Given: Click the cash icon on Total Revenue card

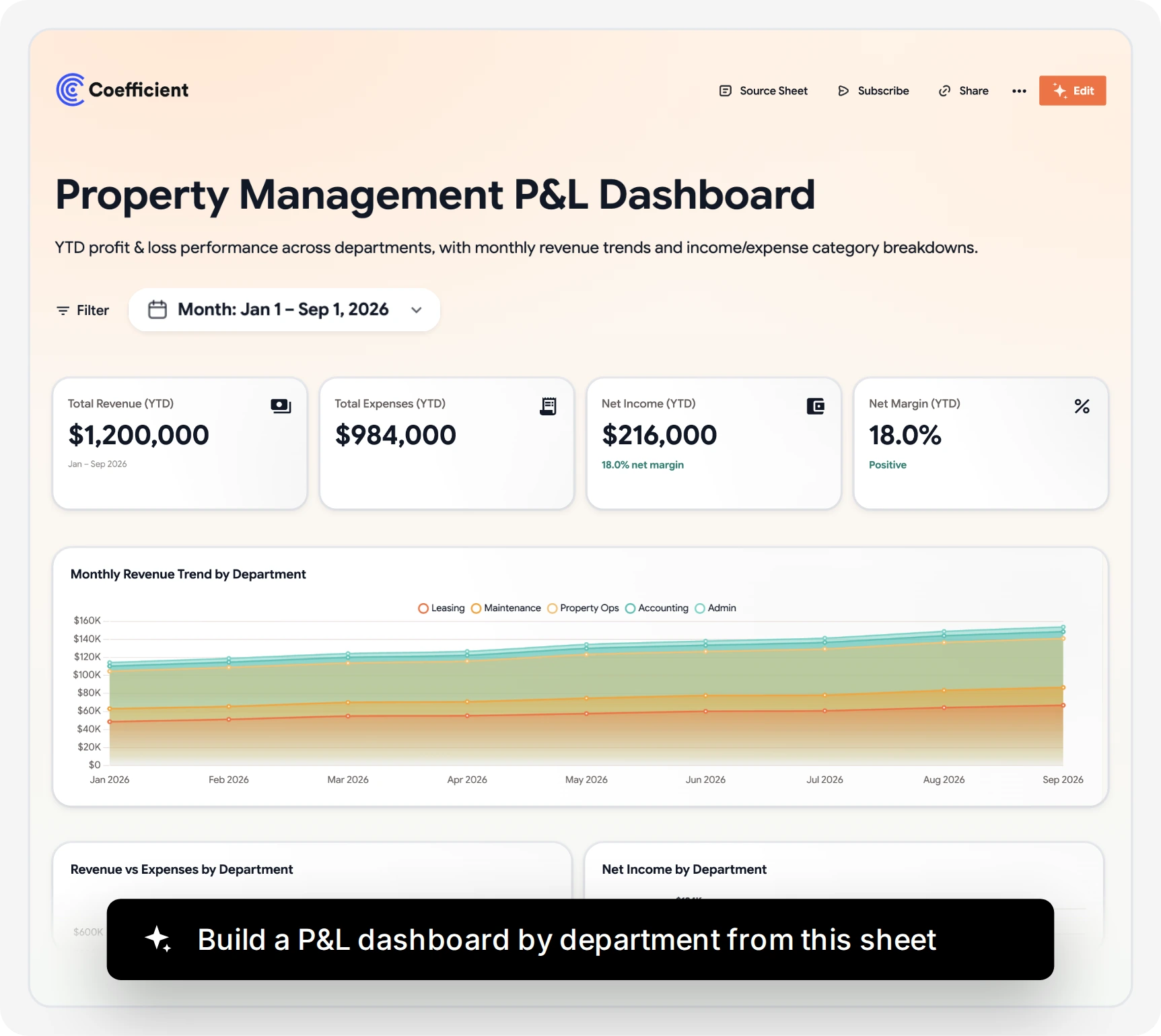Looking at the screenshot, I should click(x=281, y=406).
